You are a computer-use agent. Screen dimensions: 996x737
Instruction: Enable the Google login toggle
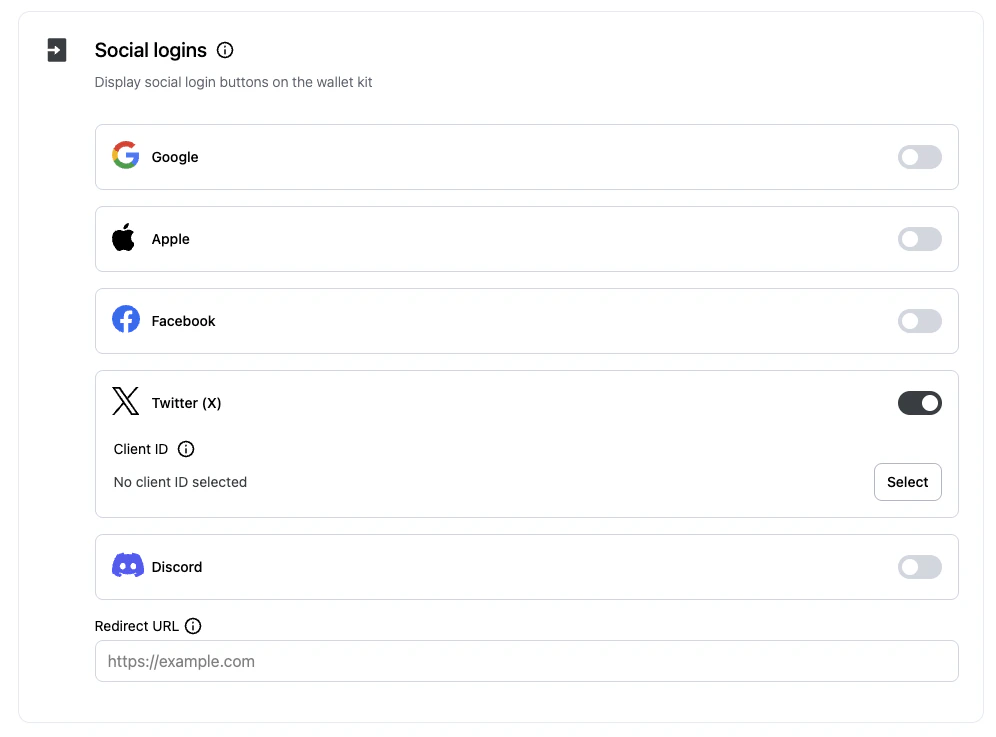click(919, 157)
